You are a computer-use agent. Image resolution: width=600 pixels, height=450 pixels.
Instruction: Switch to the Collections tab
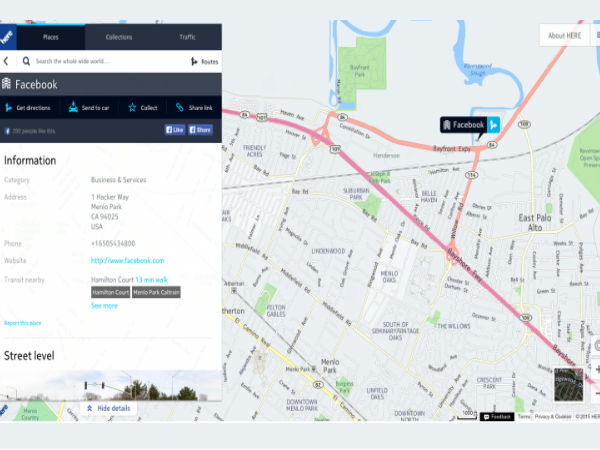pos(119,37)
